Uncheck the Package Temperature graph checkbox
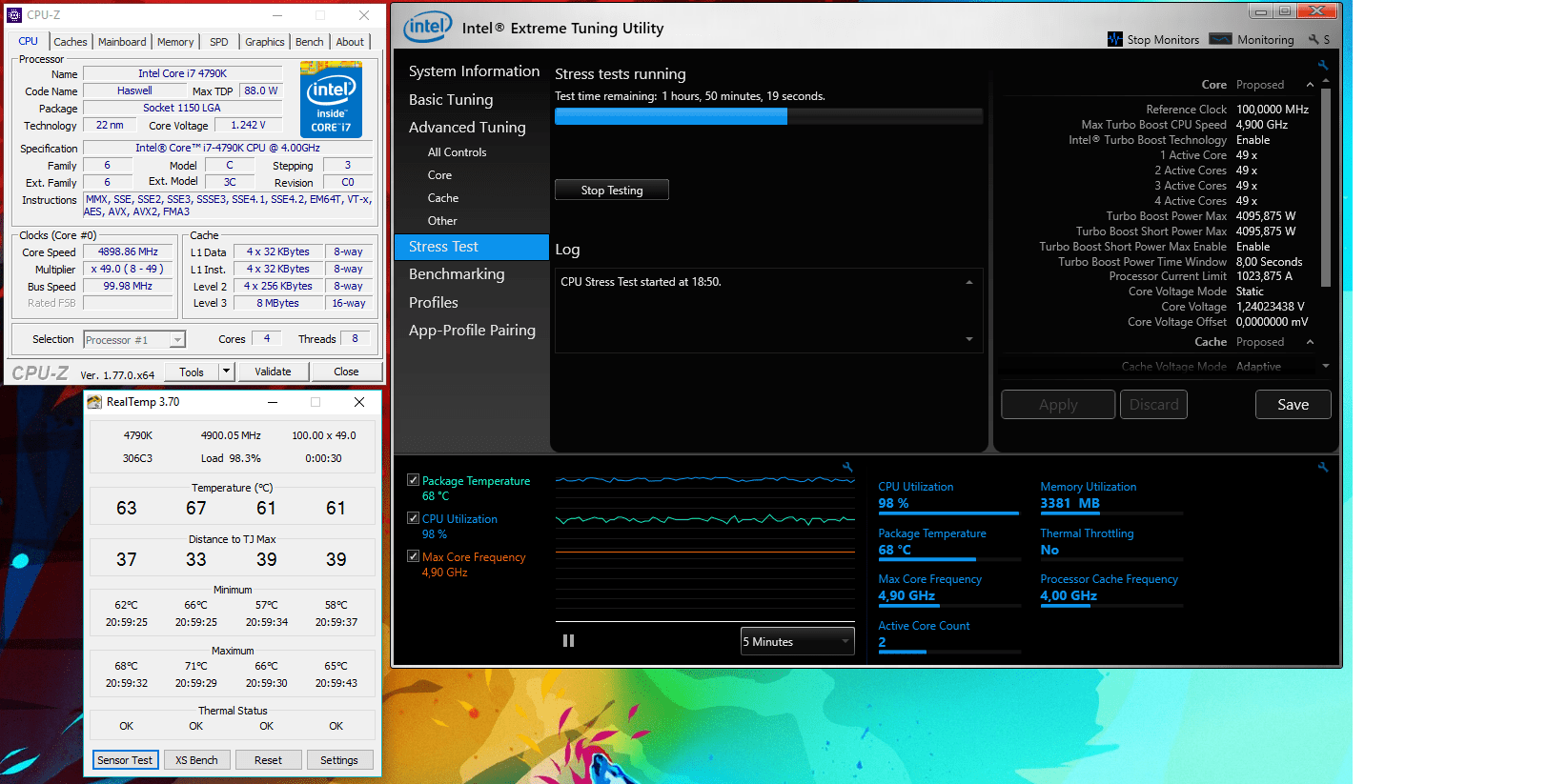 413,480
